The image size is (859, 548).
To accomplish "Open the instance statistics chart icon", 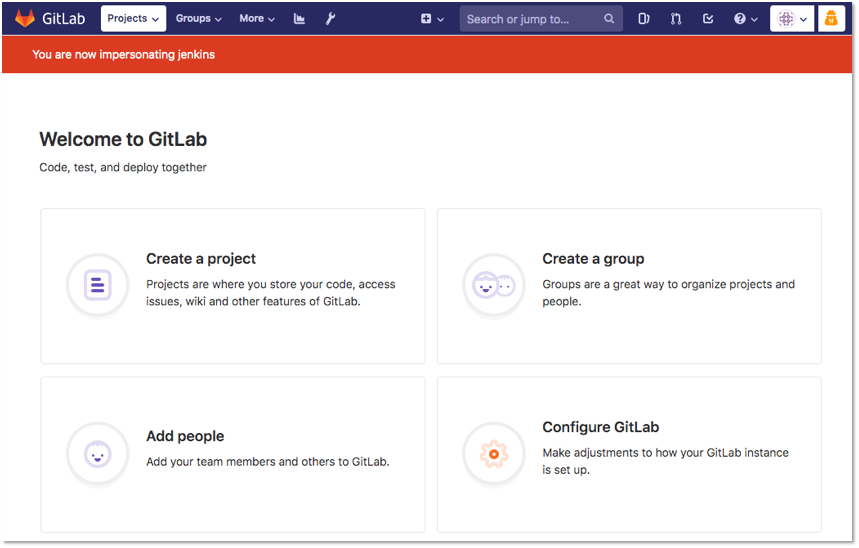I will (299, 19).
